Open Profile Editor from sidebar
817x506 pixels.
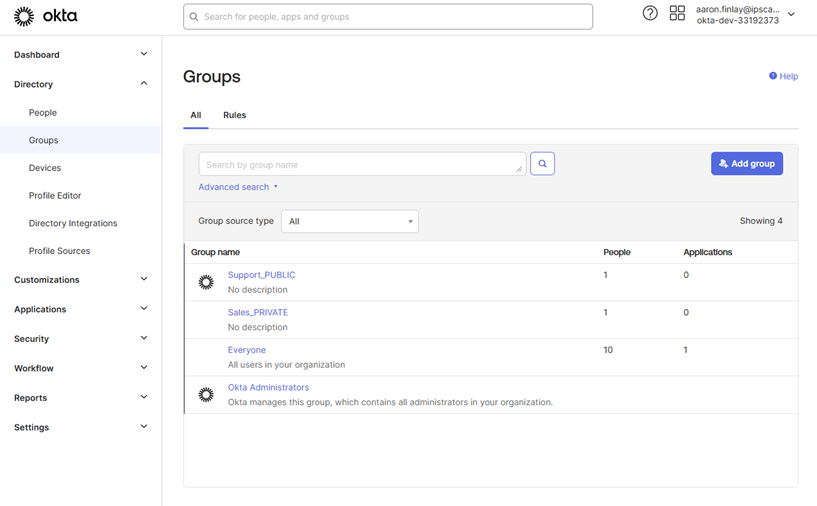tap(55, 196)
